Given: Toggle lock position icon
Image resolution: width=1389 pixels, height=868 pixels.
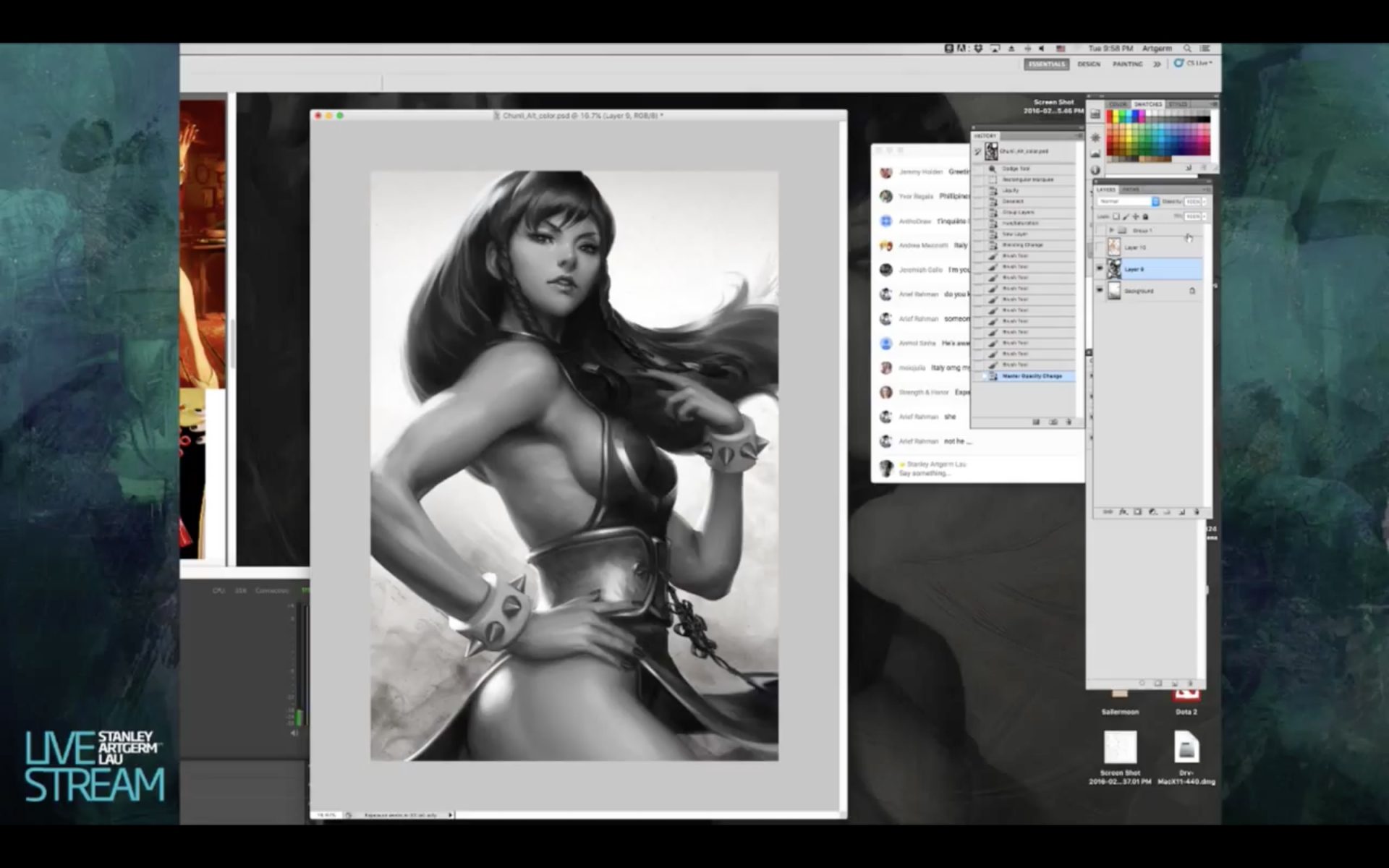Looking at the screenshot, I should [1135, 216].
